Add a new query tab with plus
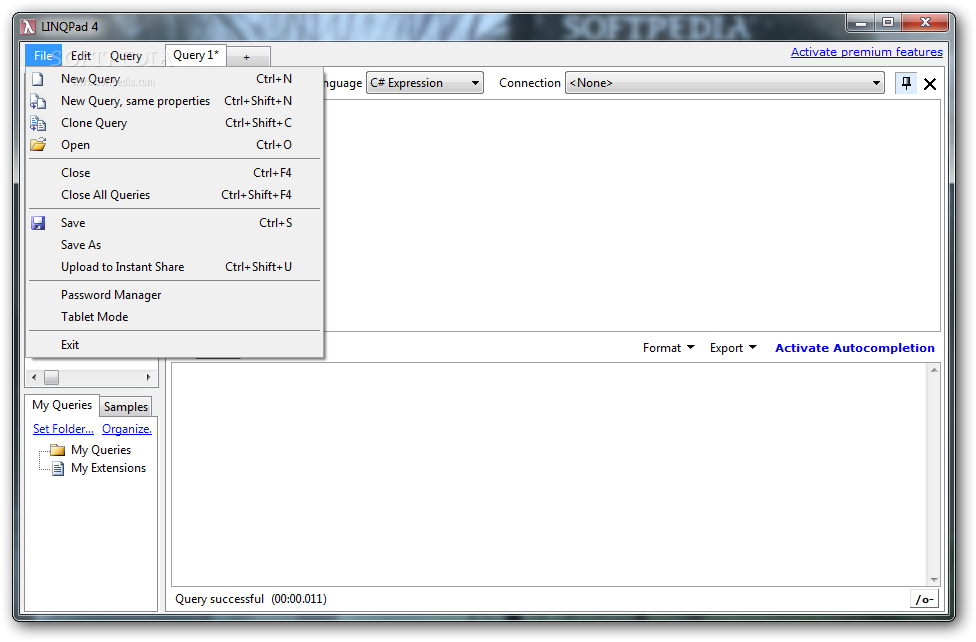Viewport: 976px width, 642px height. [x=247, y=57]
